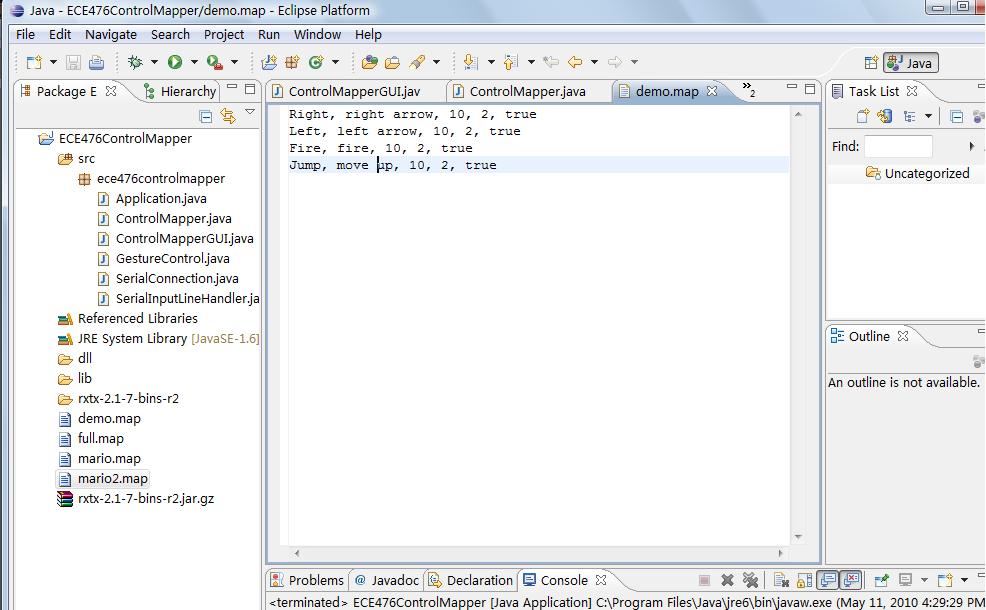This screenshot has height=610, width=986.
Task: Open the Debug configurations dropdown arrow
Action: click(154, 62)
